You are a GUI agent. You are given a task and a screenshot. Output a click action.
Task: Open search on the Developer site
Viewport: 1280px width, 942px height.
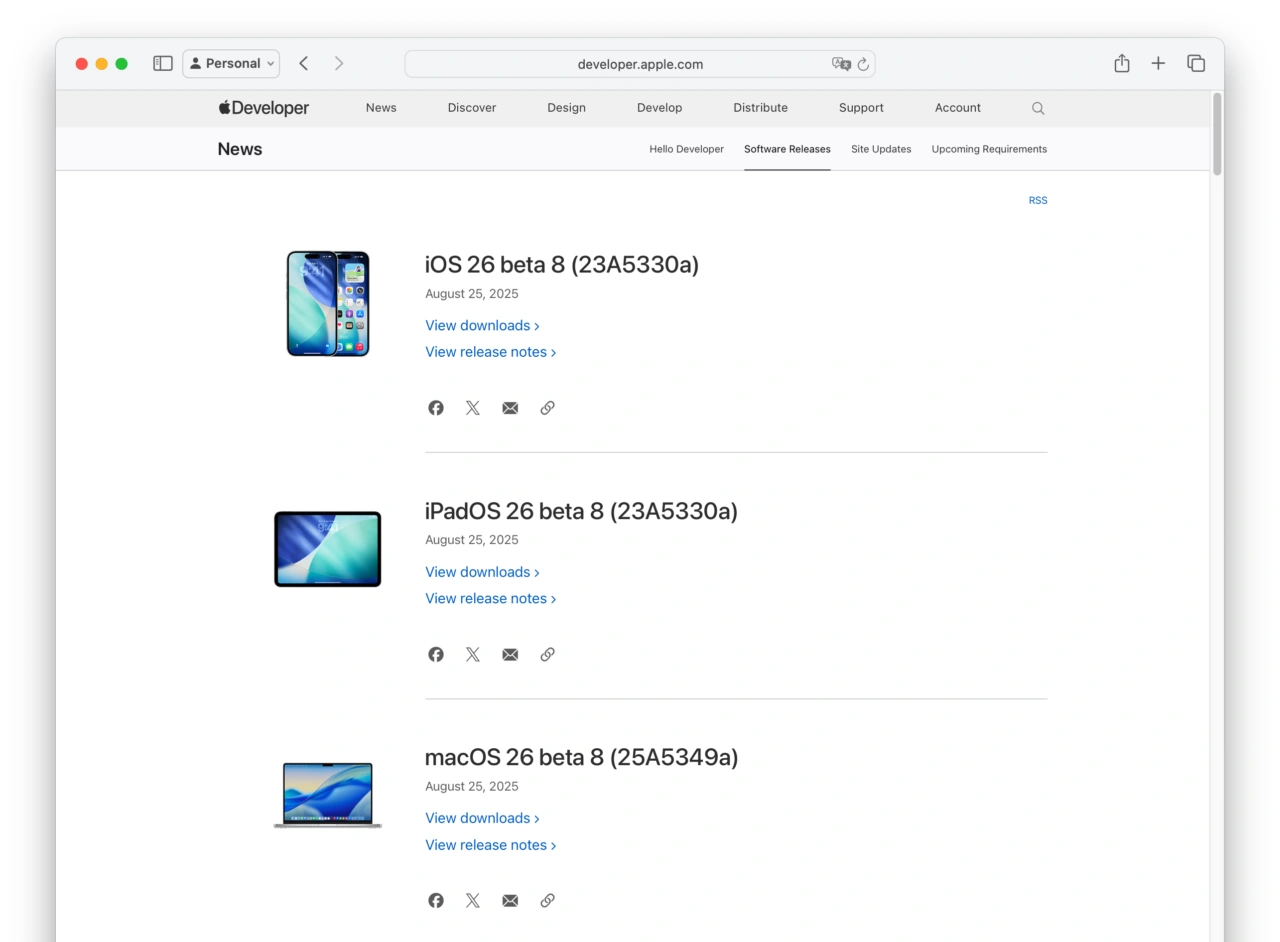click(x=1038, y=108)
